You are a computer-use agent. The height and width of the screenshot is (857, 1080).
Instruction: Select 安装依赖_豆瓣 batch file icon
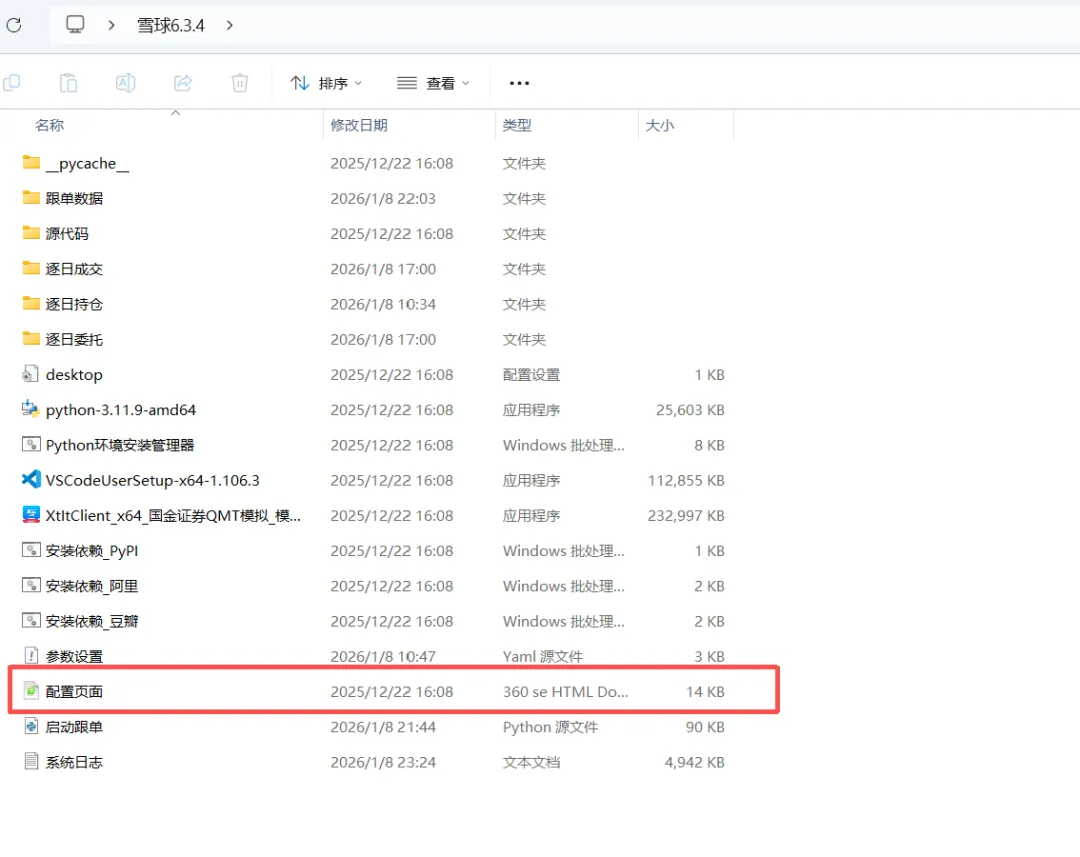[x=31, y=620]
